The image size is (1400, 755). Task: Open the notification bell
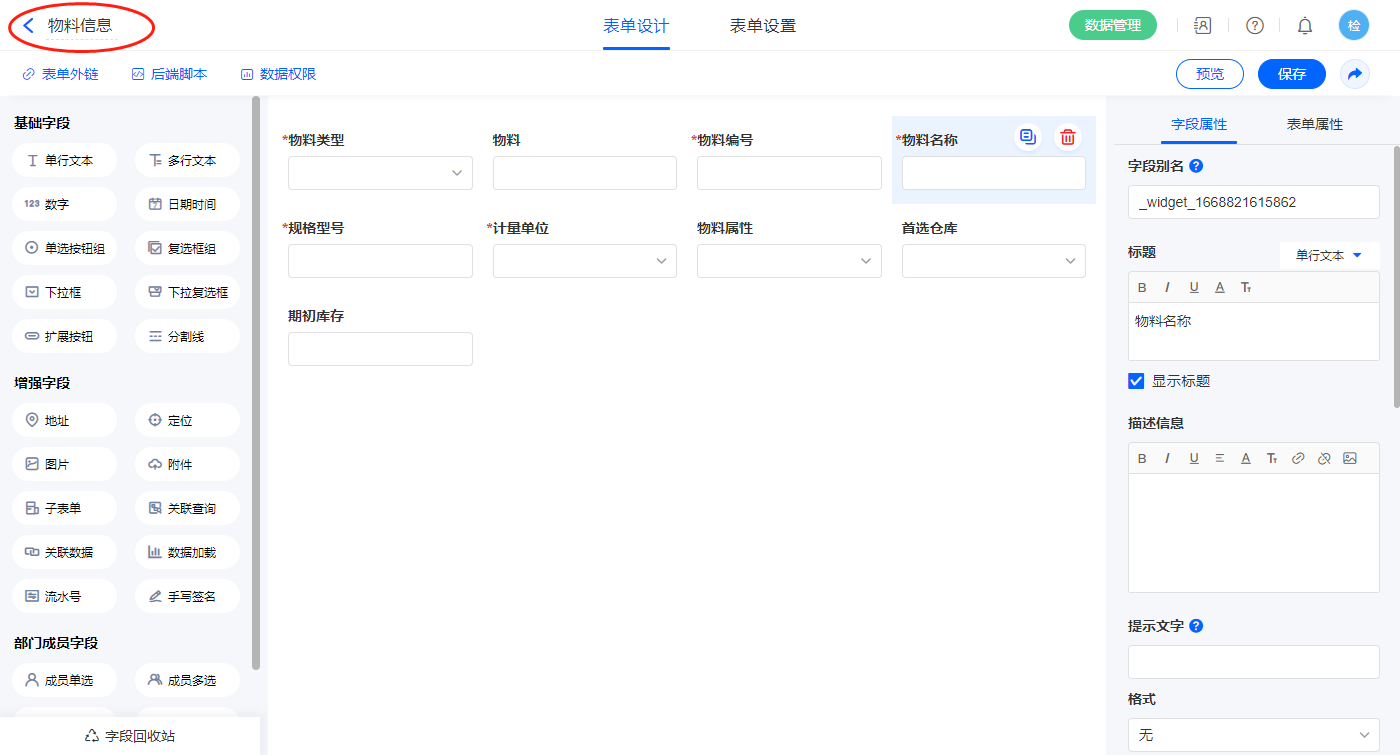tap(1305, 26)
